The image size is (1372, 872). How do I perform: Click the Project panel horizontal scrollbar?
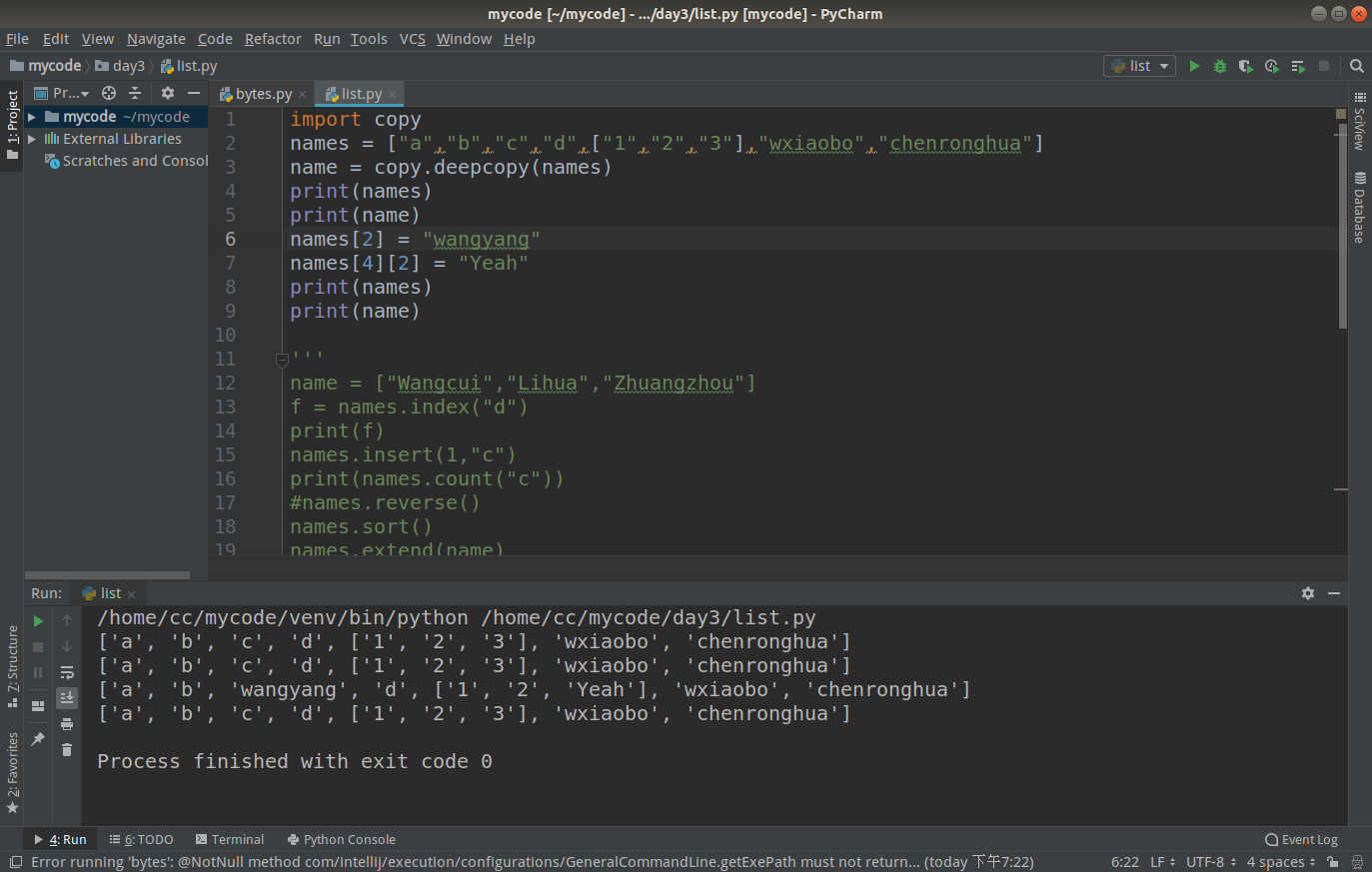[107, 575]
